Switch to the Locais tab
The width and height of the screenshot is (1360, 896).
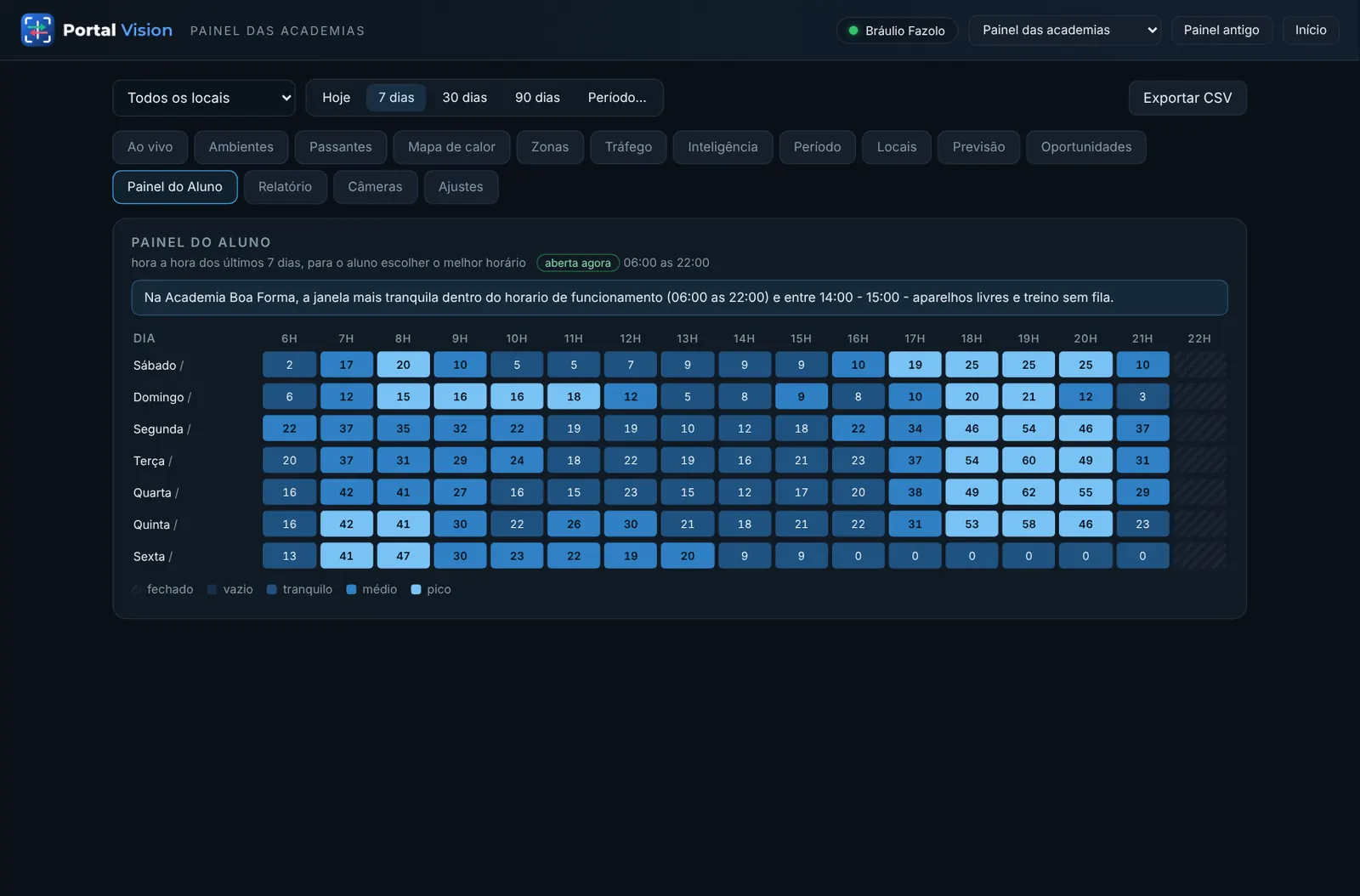click(897, 147)
